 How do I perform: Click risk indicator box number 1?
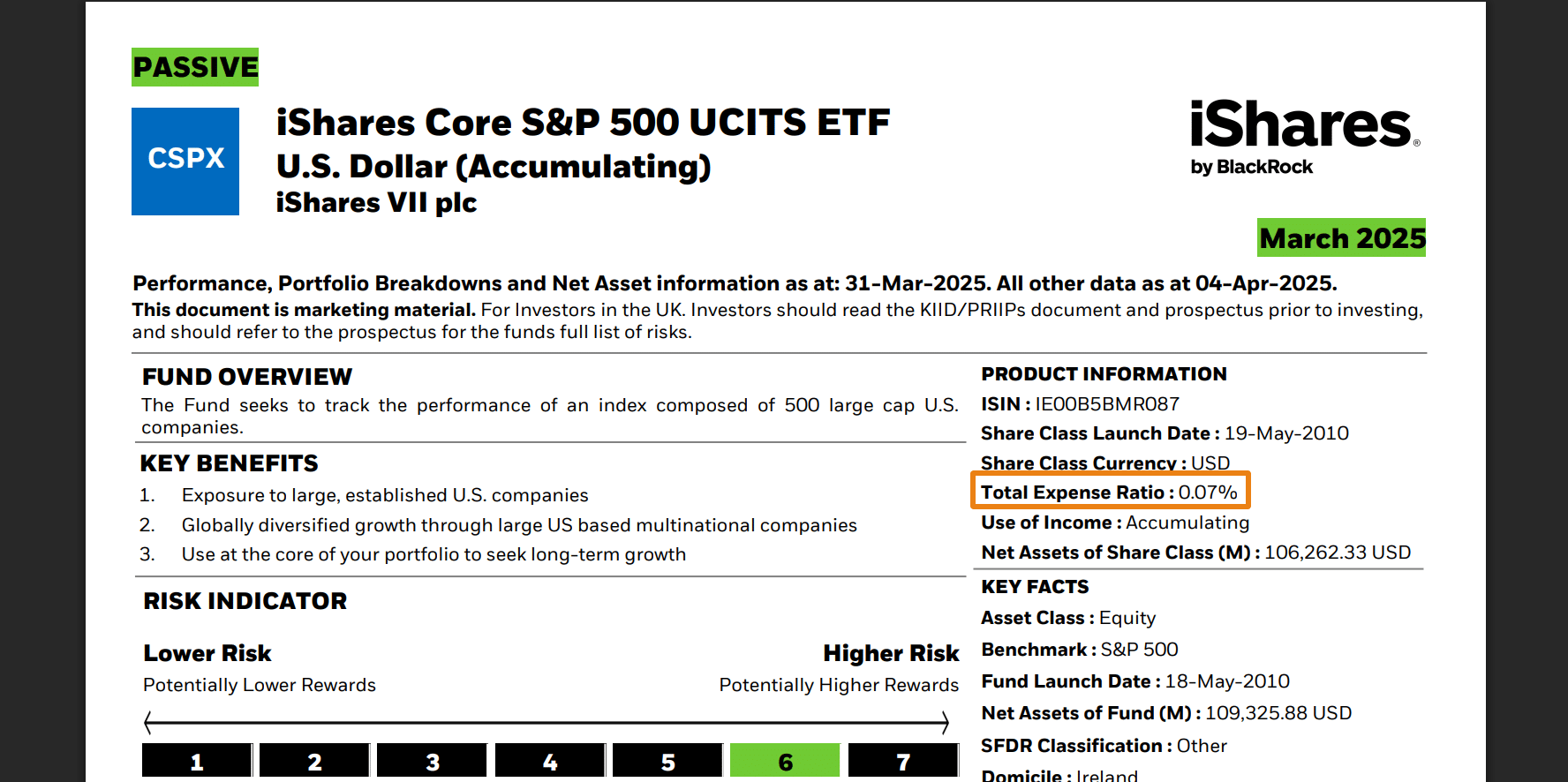coord(197,761)
